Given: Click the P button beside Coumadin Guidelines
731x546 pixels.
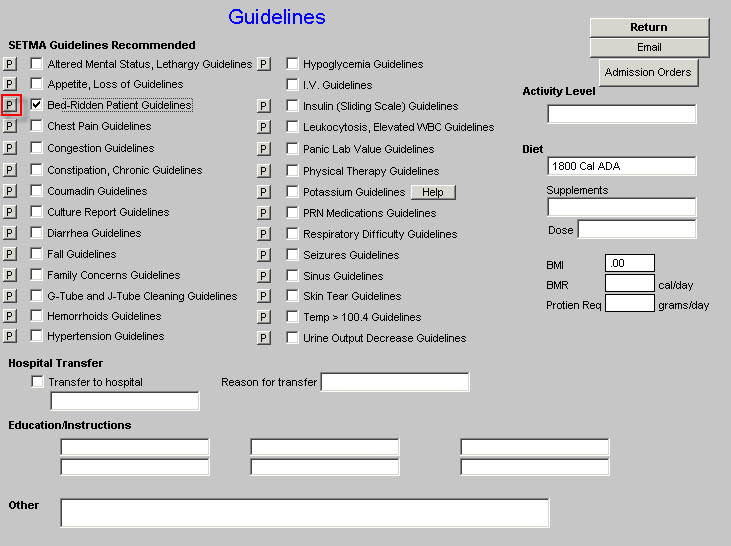Looking at the screenshot, I should [9, 191].
